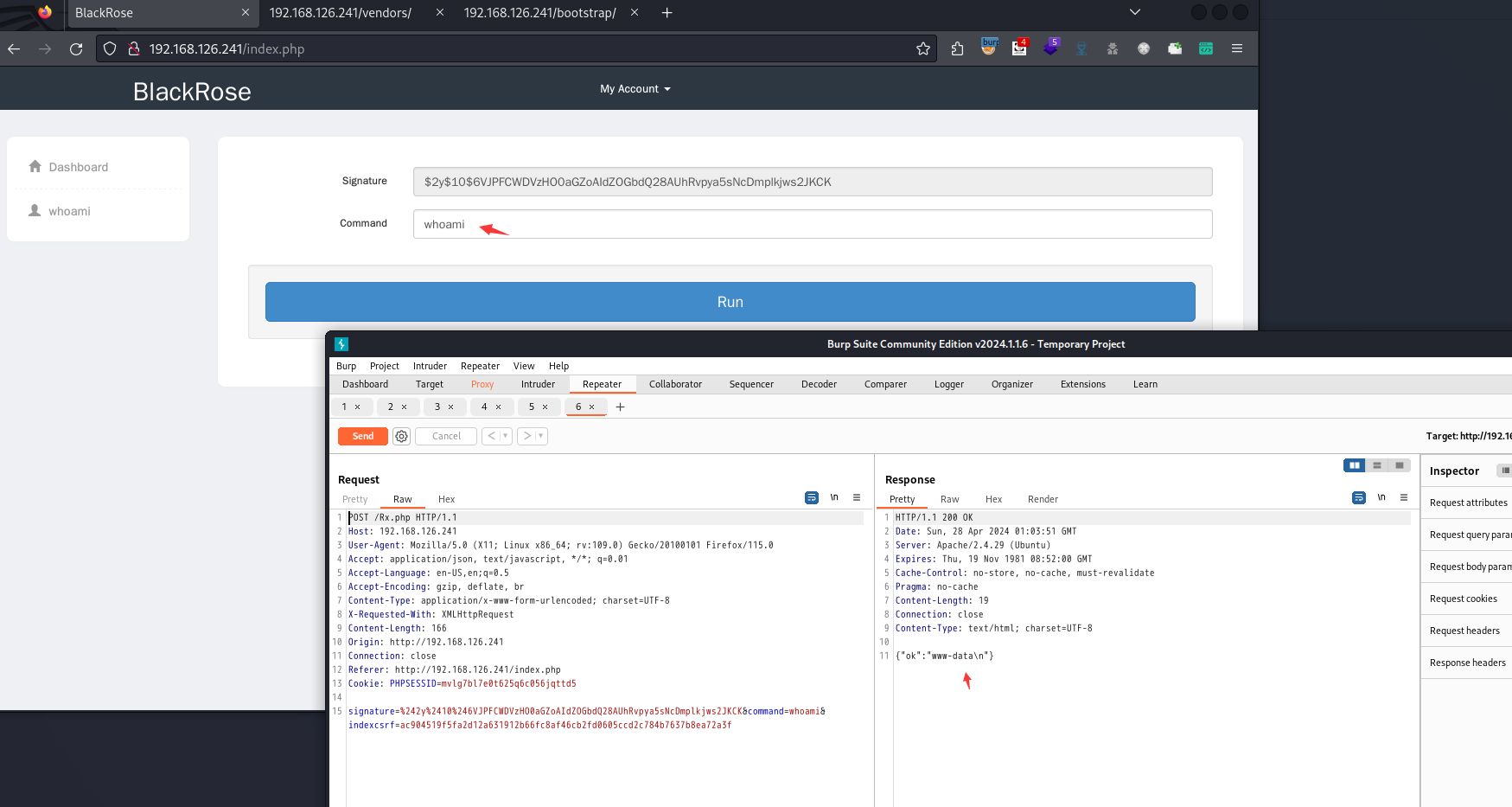Click the Signature field
The height and width of the screenshot is (807, 1512).
813,182
